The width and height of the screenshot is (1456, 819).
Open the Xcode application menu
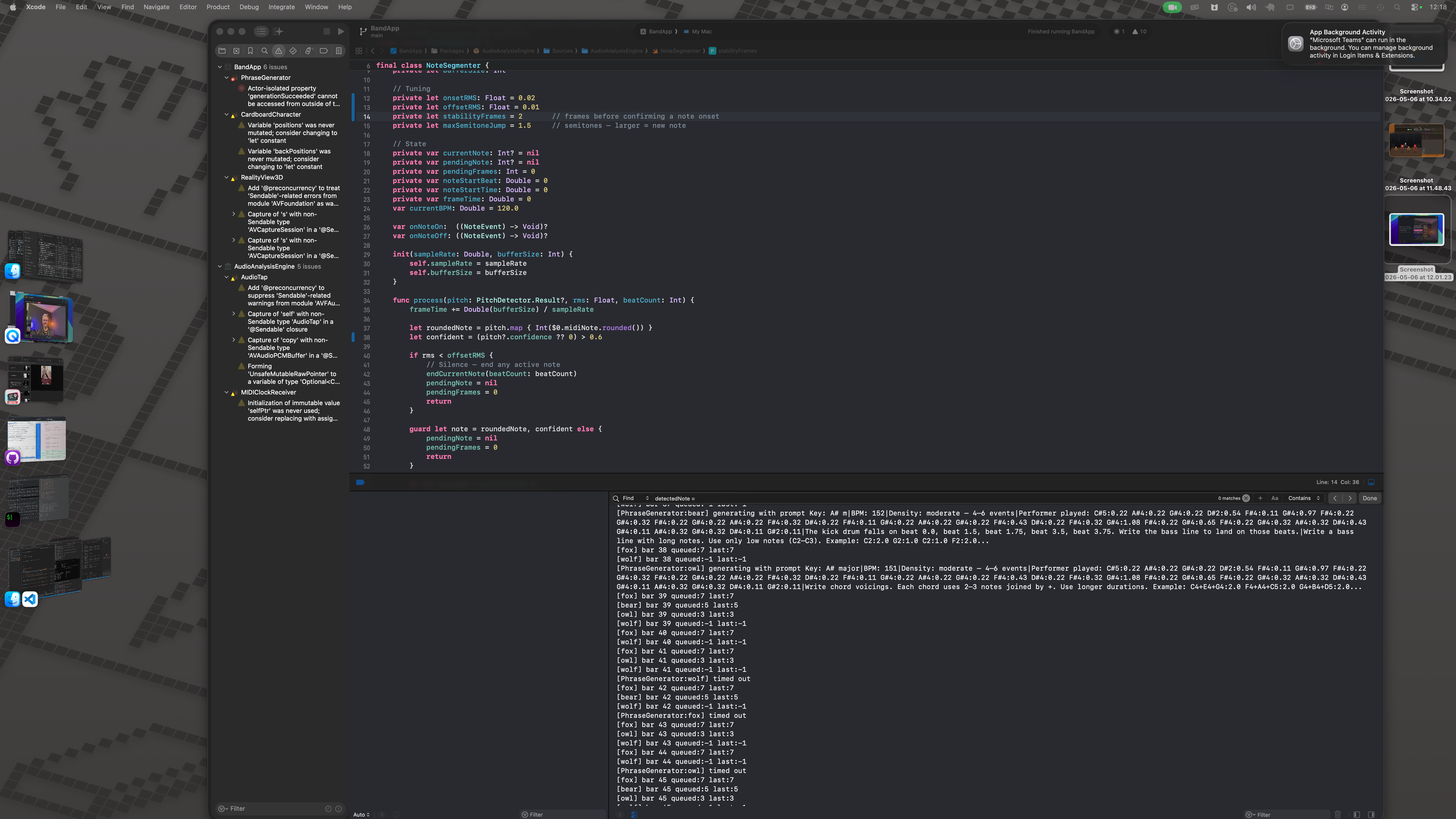coord(36,7)
